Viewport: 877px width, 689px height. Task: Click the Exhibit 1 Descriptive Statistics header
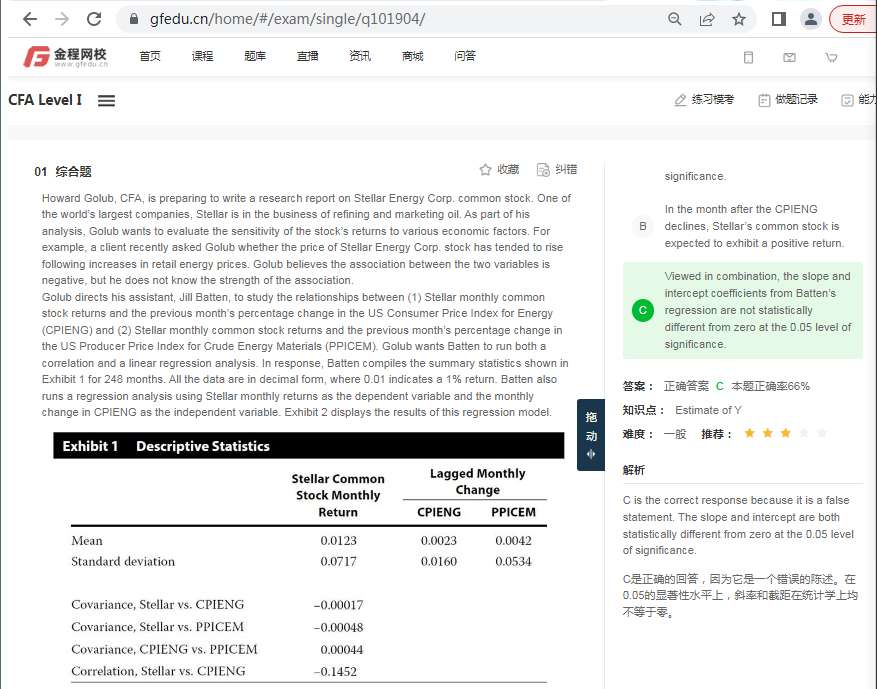309,446
